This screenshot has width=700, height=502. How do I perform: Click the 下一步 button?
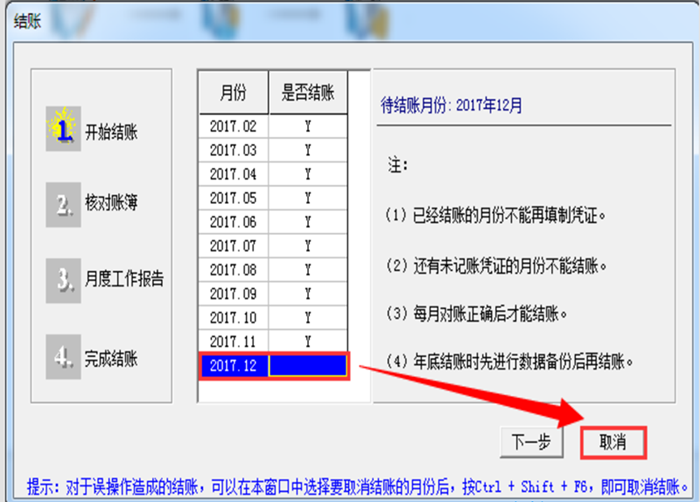(x=531, y=442)
